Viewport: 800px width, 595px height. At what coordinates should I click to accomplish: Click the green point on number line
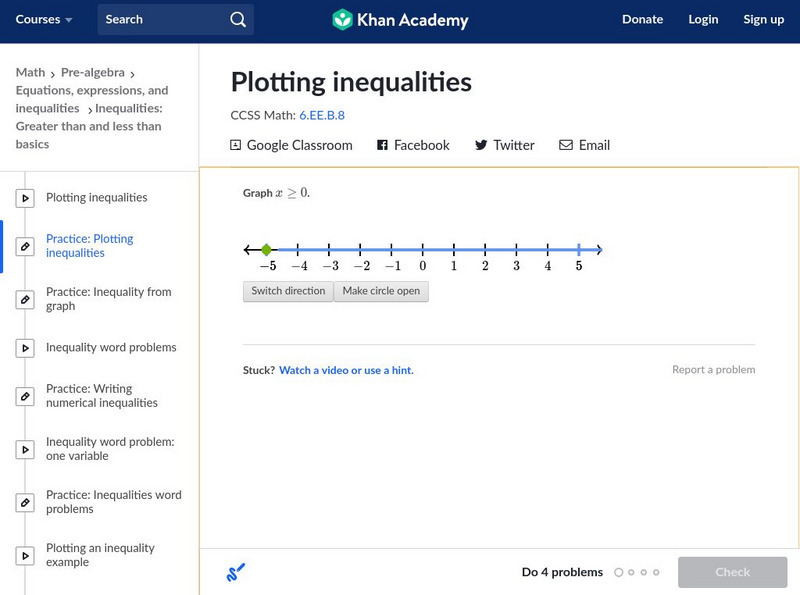[266, 250]
